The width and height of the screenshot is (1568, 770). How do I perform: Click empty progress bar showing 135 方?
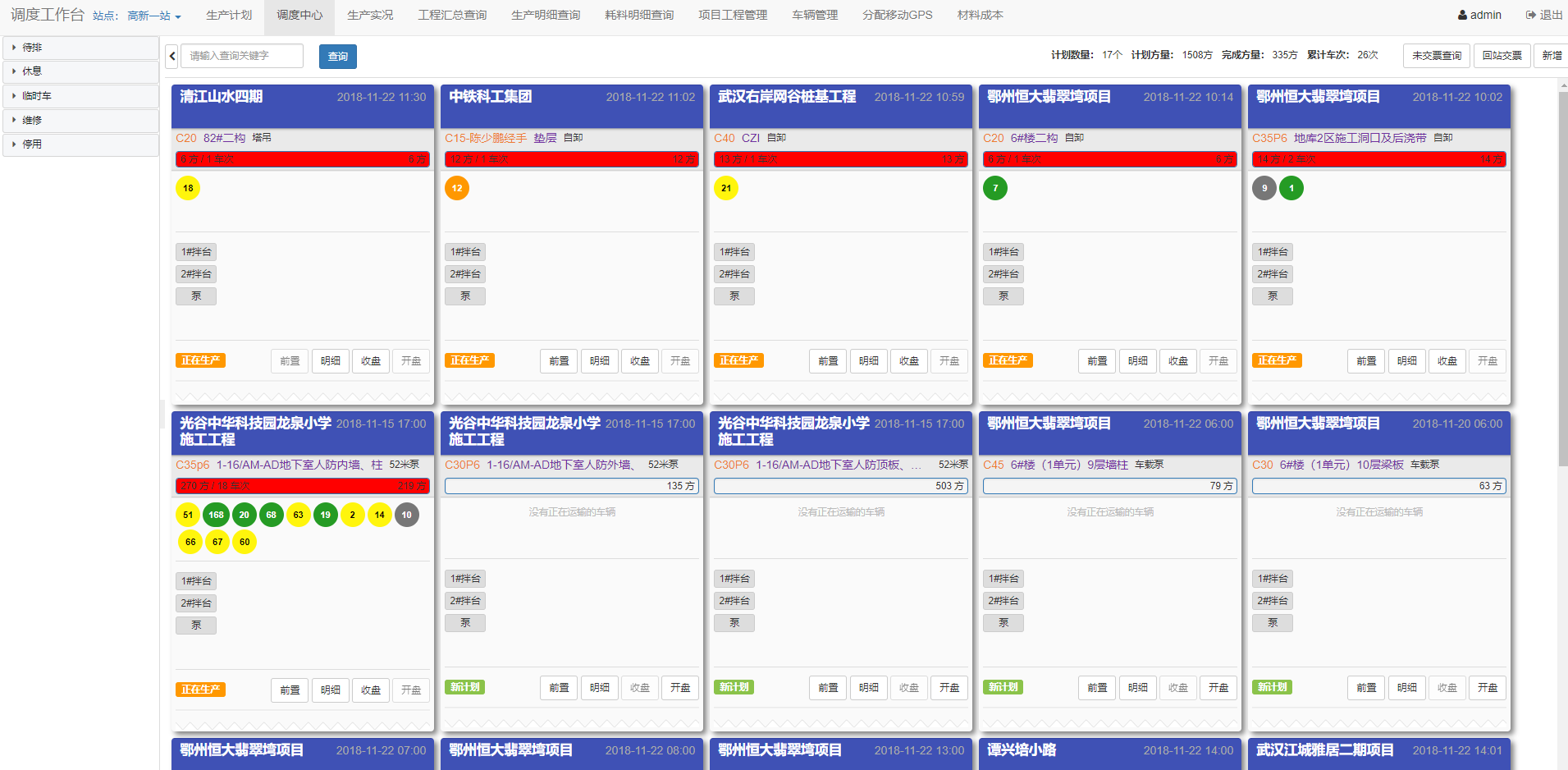[x=572, y=486]
